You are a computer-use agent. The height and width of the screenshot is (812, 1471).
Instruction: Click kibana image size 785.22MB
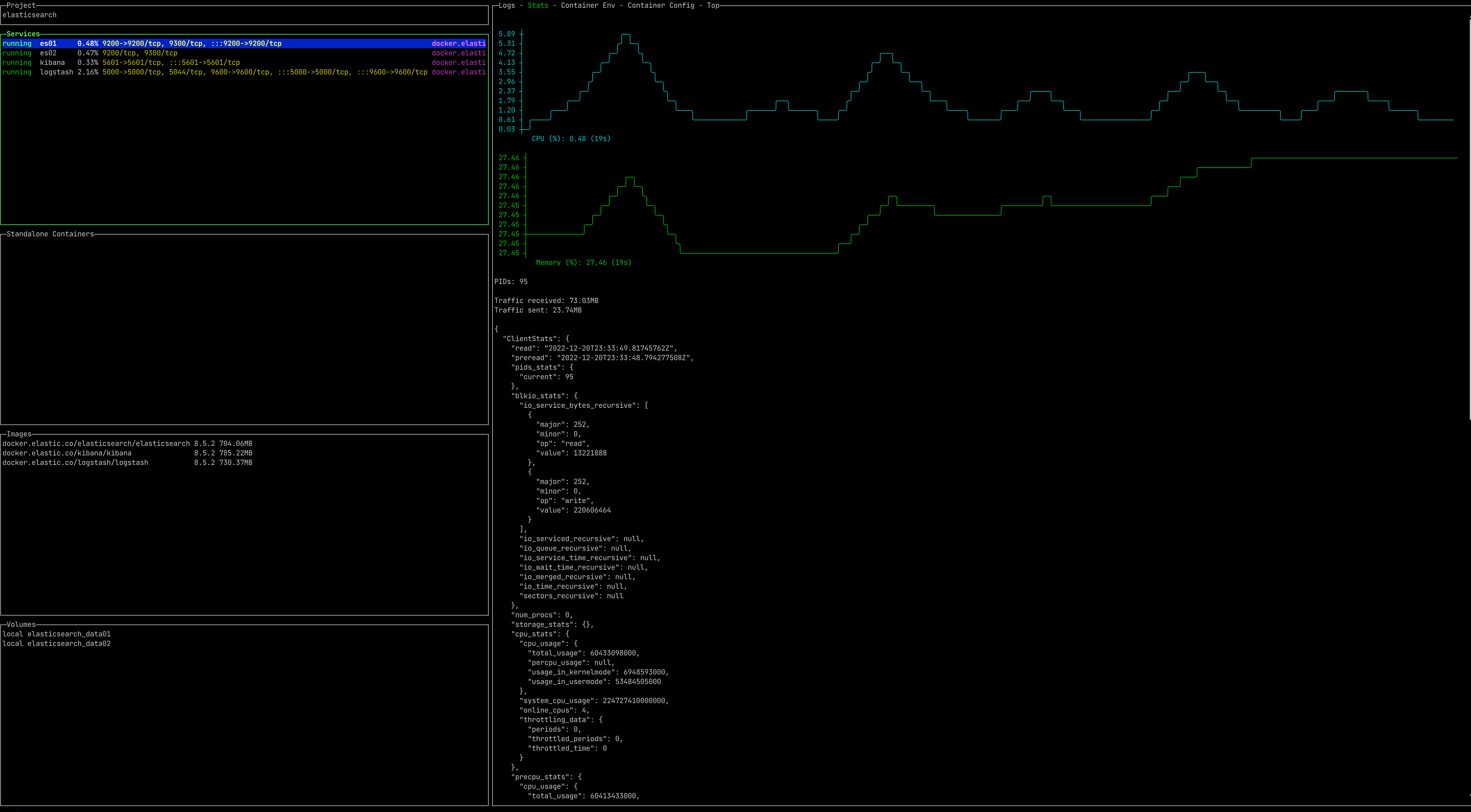tap(236, 453)
